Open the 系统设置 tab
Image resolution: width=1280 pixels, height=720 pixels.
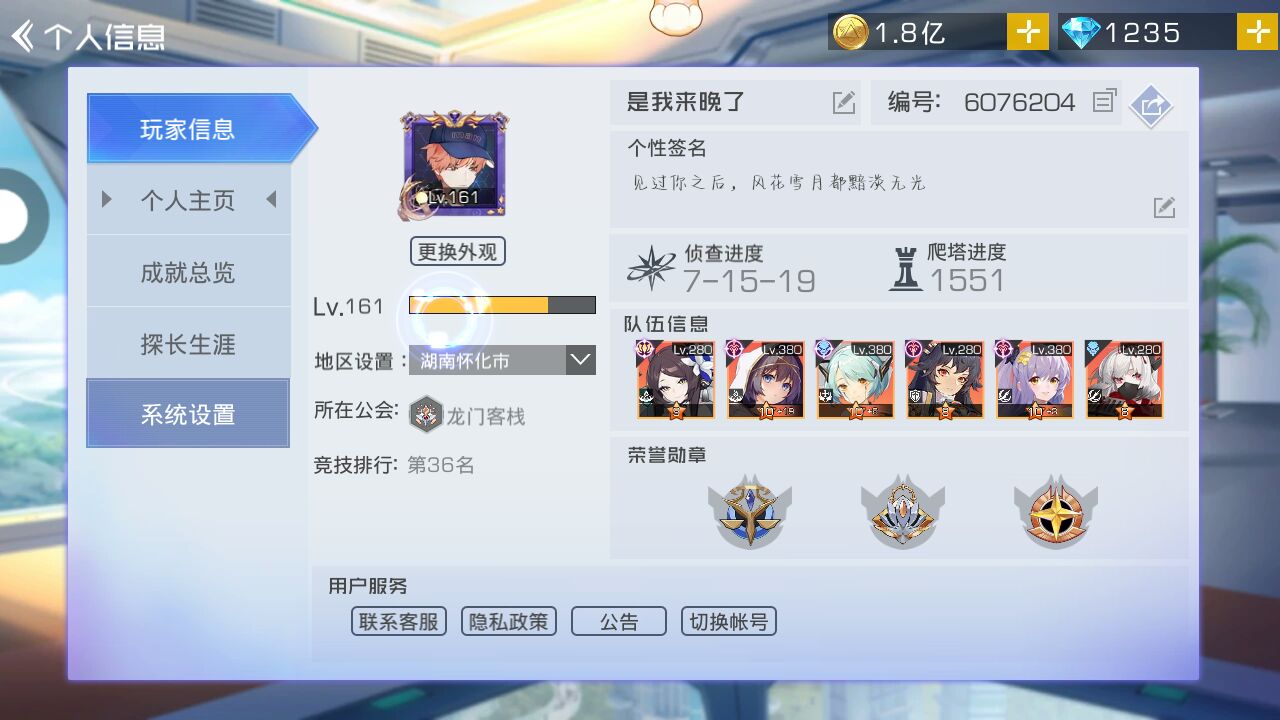pos(188,413)
